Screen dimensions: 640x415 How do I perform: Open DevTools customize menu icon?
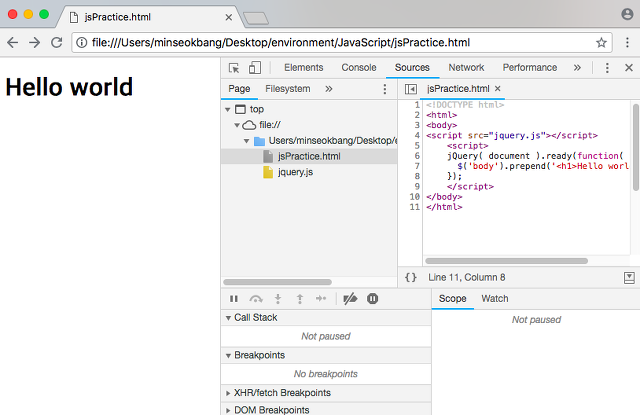coord(607,68)
